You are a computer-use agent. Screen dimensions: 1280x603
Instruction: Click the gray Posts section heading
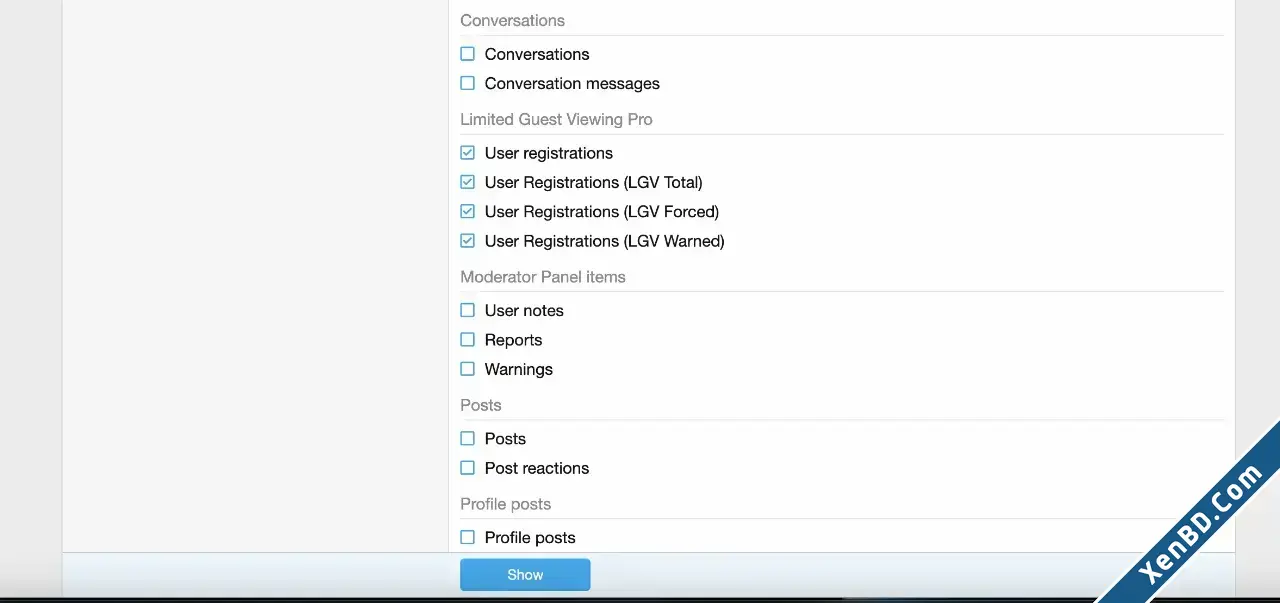[x=480, y=405]
